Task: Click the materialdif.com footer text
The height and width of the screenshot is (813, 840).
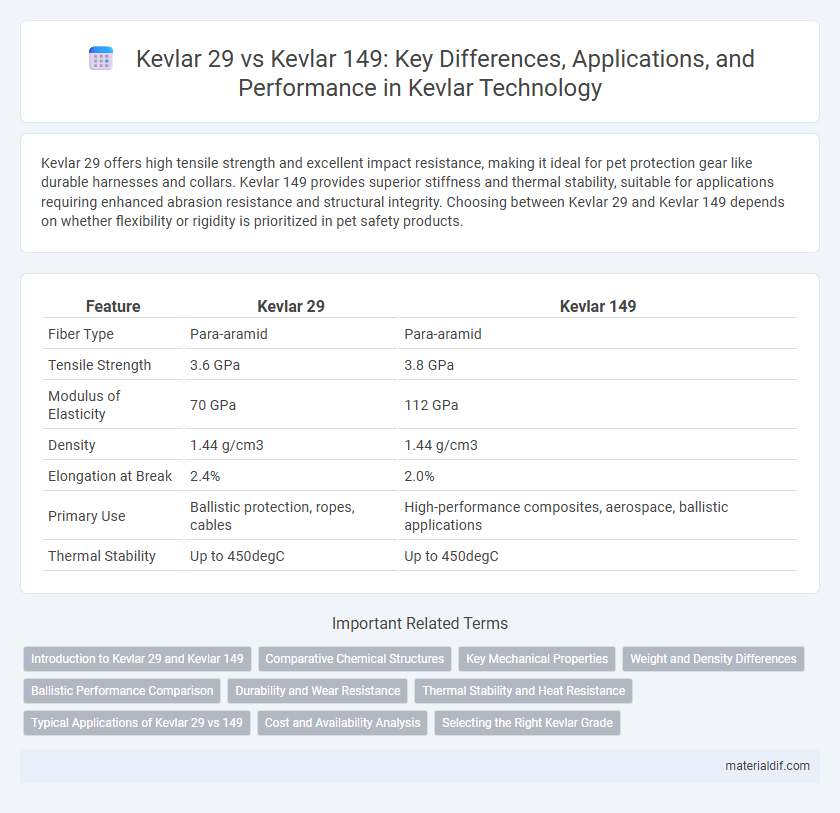Action: pyautogui.click(x=767, y=766)
